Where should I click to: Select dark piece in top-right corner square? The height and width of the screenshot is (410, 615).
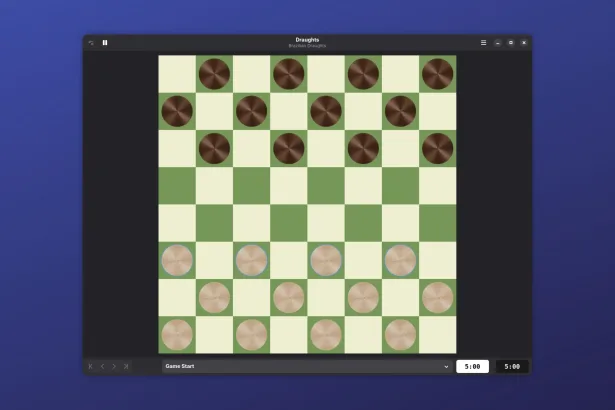(x=437, y=74)
